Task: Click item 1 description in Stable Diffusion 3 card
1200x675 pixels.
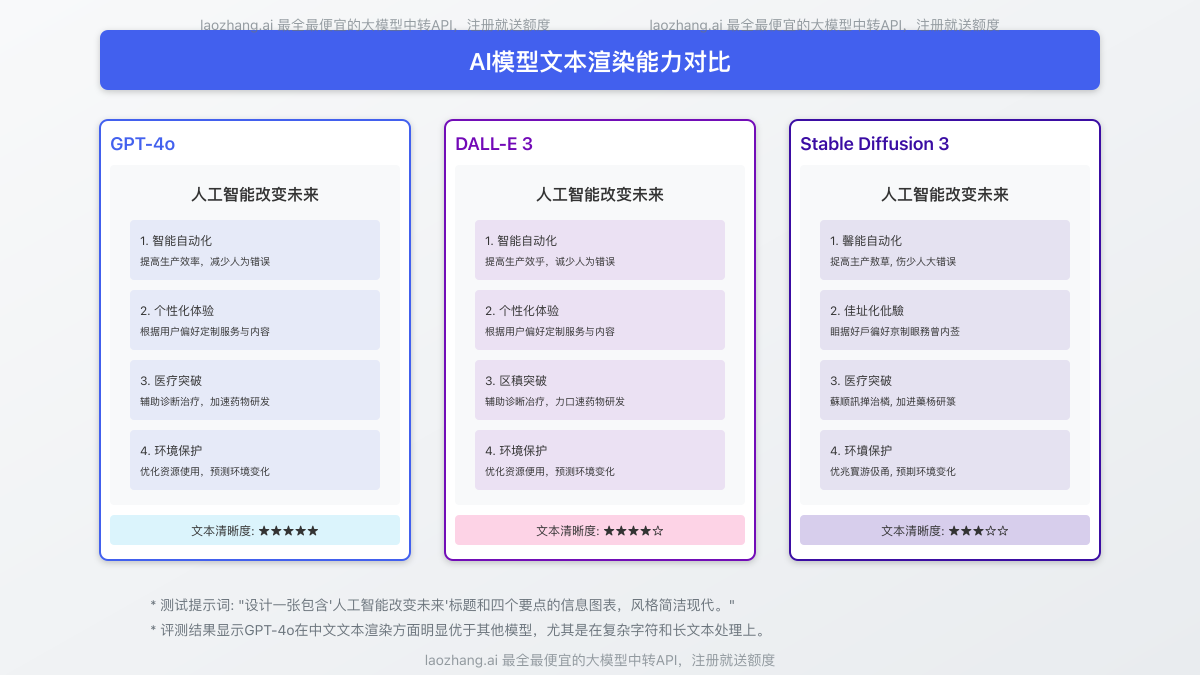Action: [x=893, y=262]
